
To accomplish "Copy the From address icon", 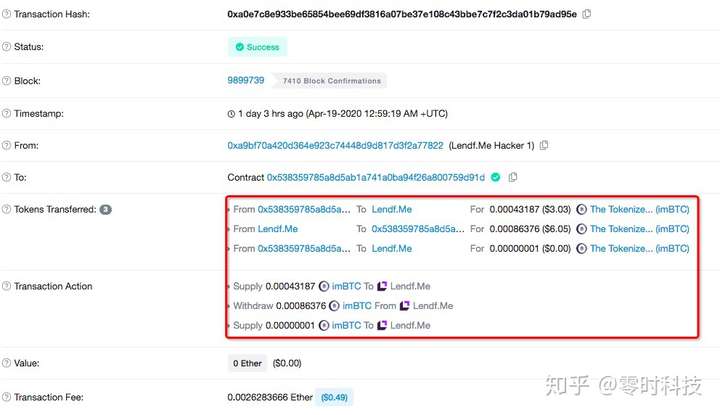I will pos(544,146).
